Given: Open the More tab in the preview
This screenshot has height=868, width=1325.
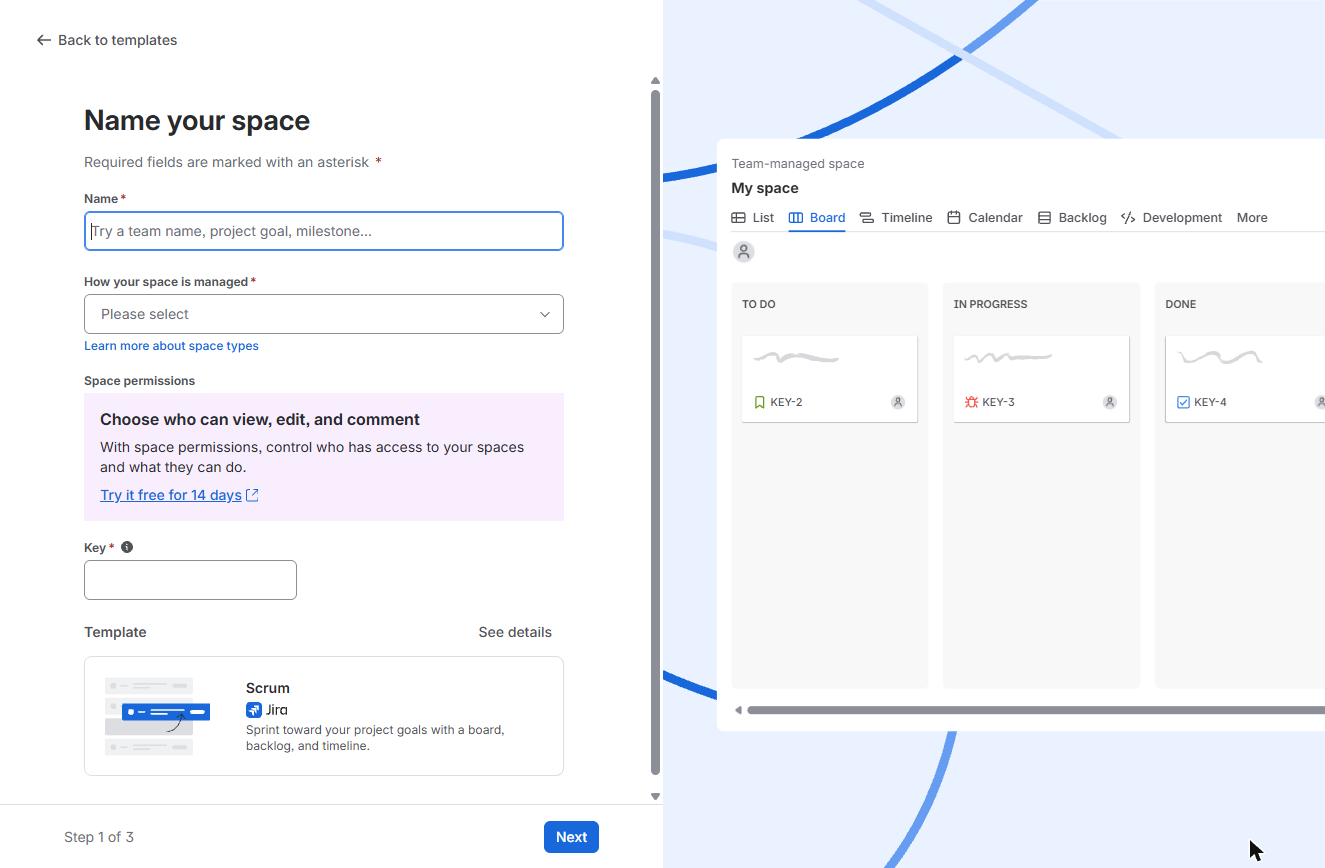Looking at the screenshot, I should [1252, 218].
